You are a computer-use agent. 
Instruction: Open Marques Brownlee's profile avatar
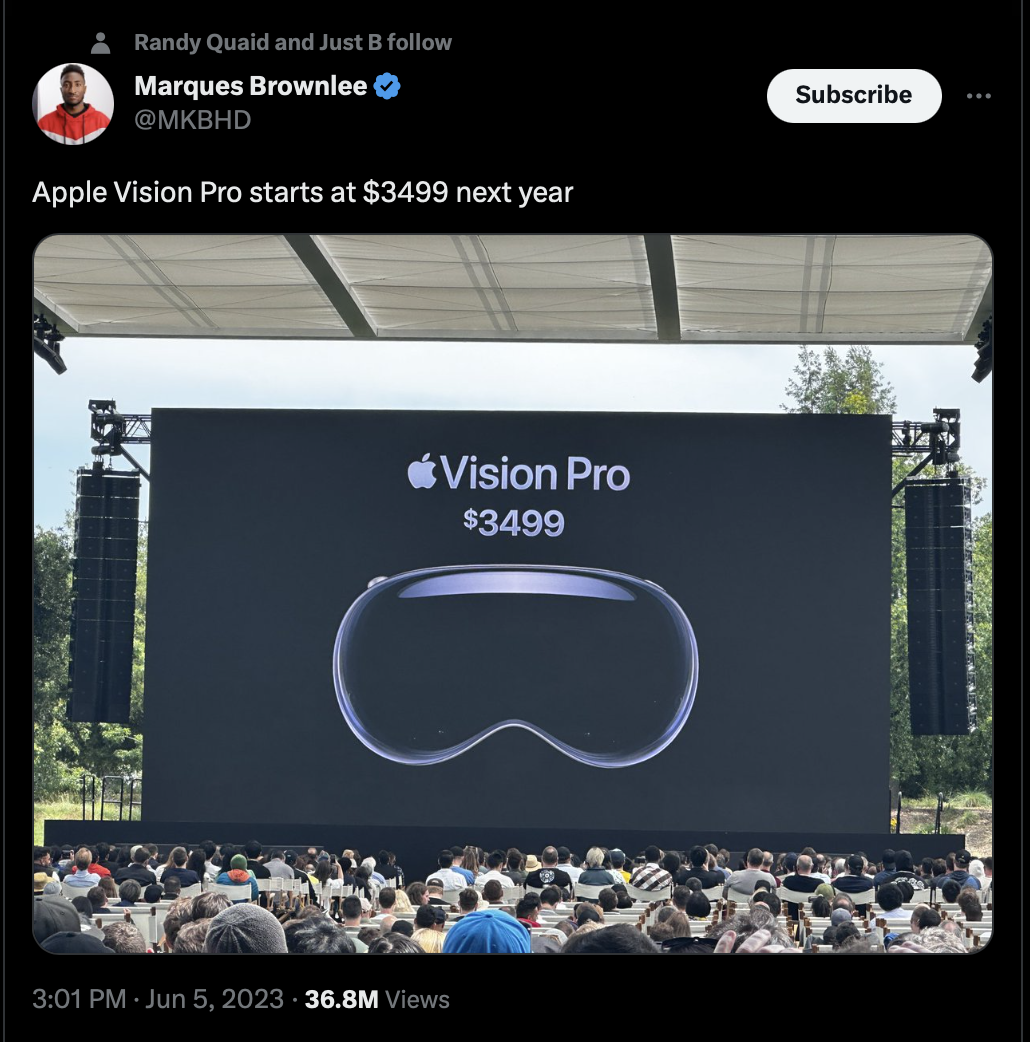(73, 103)
